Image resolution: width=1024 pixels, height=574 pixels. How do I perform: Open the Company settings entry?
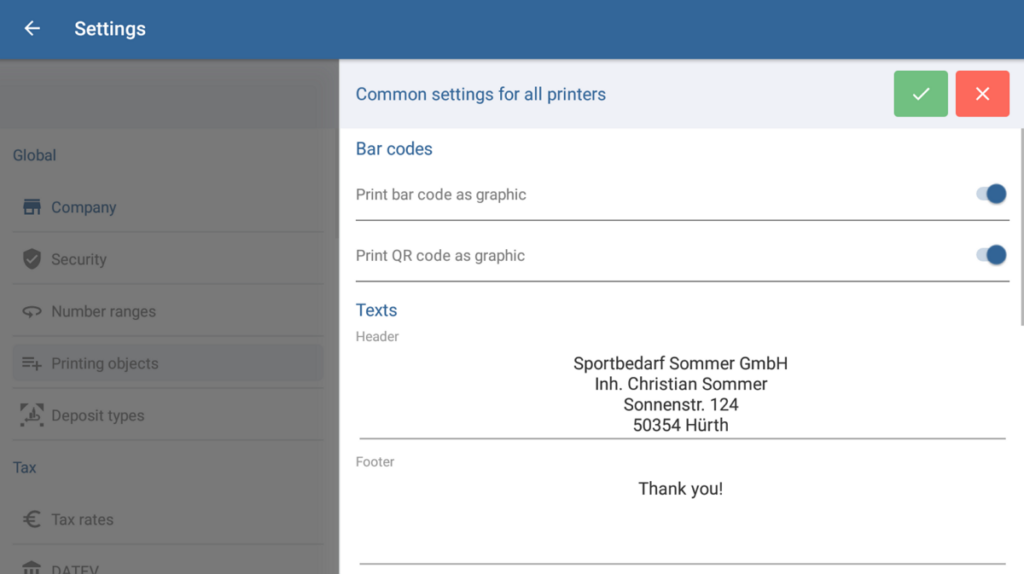pyautogui.click(x=84, y=208)
